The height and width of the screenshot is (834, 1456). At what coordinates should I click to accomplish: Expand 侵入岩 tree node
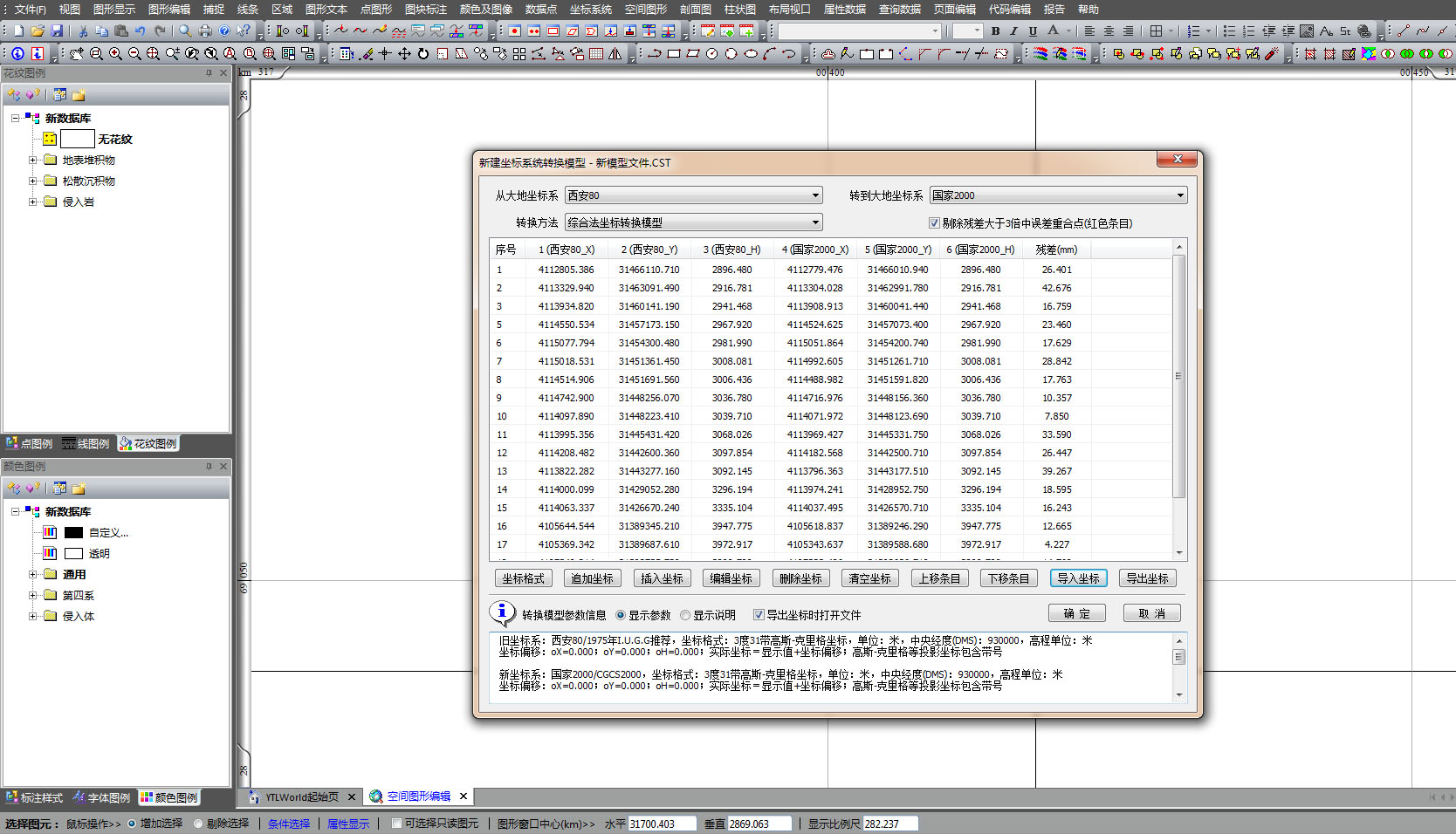coord(33,202)
